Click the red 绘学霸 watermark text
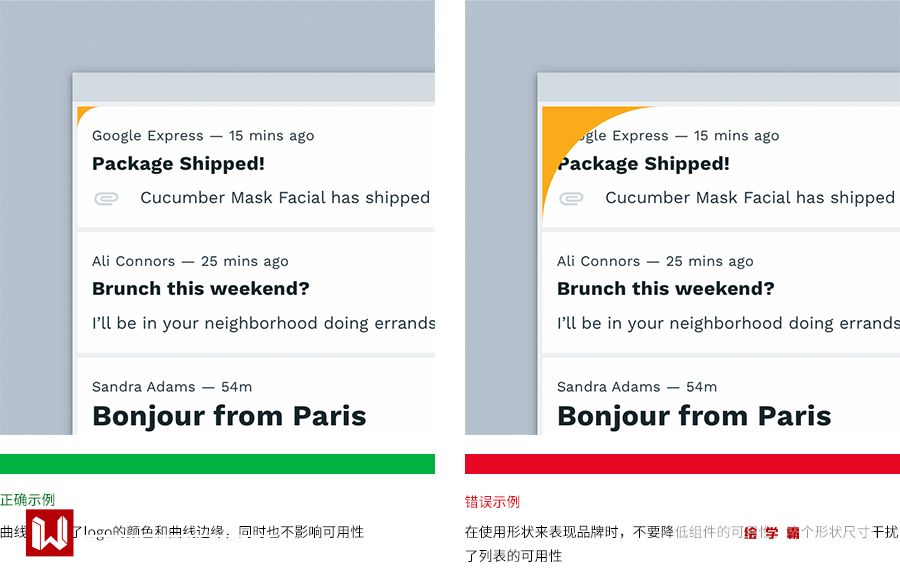The height and width of the screenshot is (575, 900). pos(771,533)
